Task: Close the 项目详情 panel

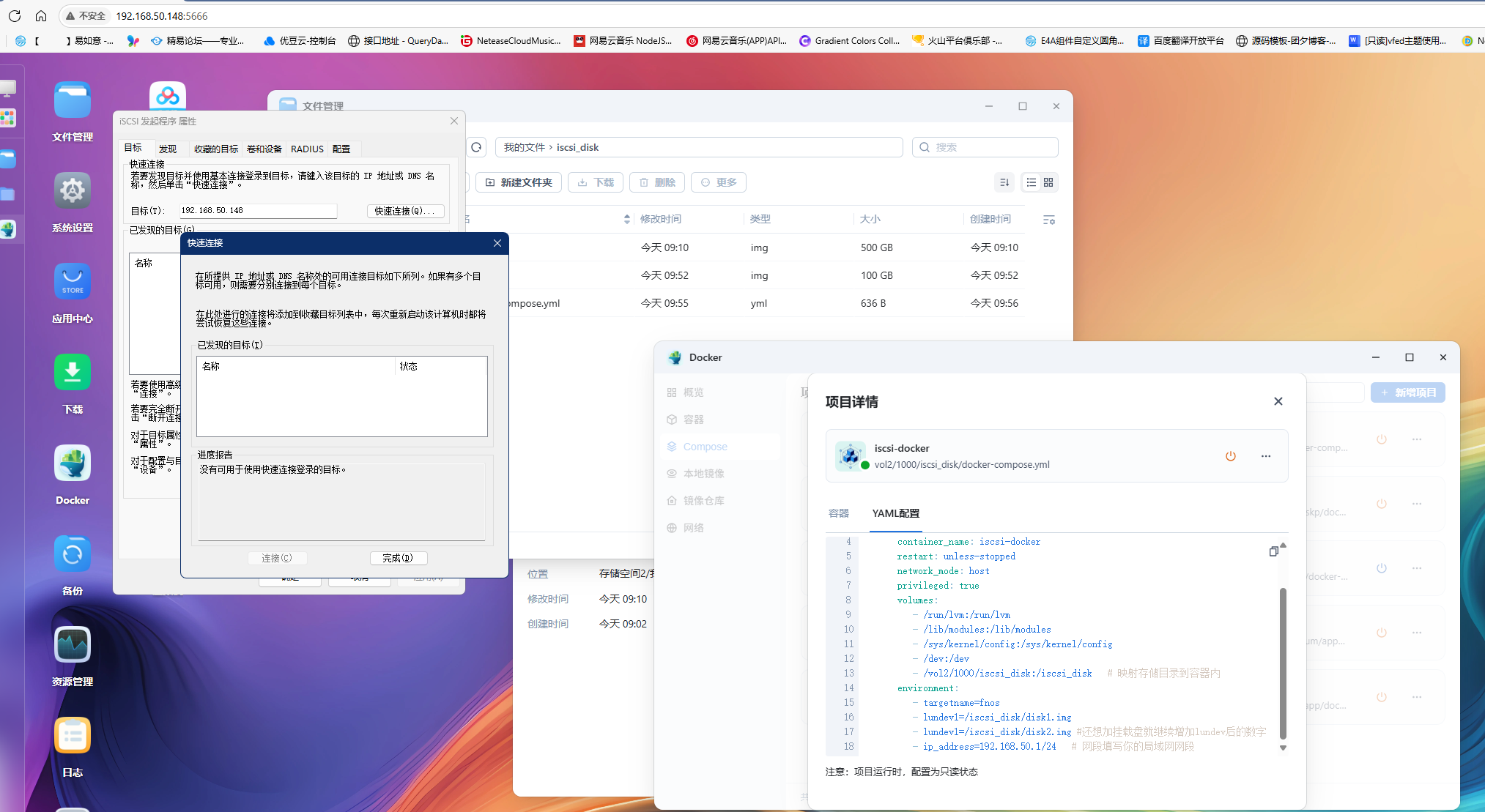Action: tap(1278, 401)
